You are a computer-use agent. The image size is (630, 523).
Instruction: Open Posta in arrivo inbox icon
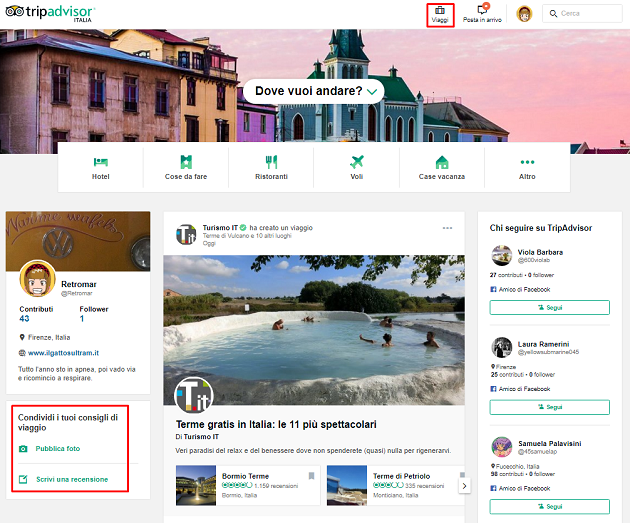click(x=483, y=9)
